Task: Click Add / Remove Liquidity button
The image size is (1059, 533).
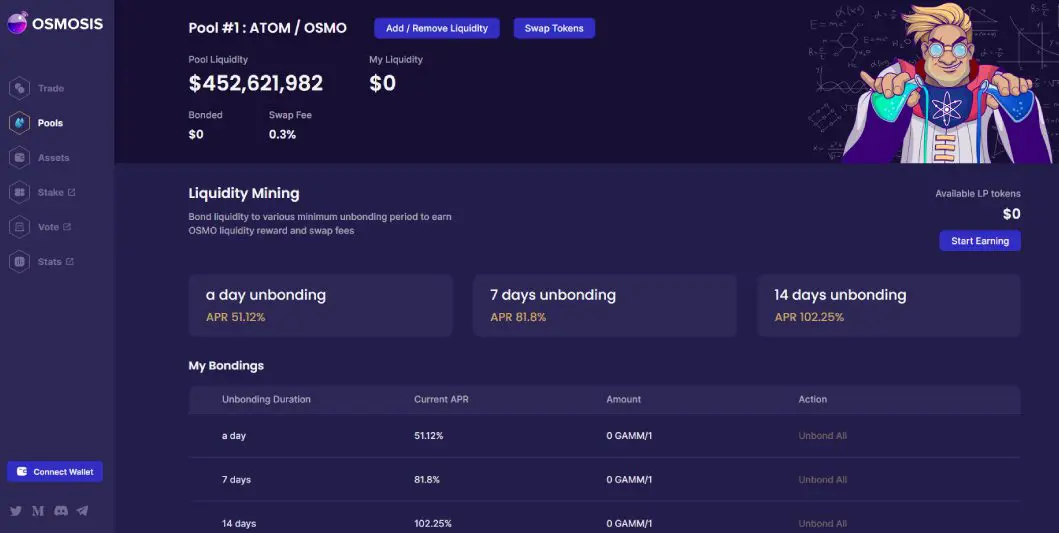Action: coord(437,28)
